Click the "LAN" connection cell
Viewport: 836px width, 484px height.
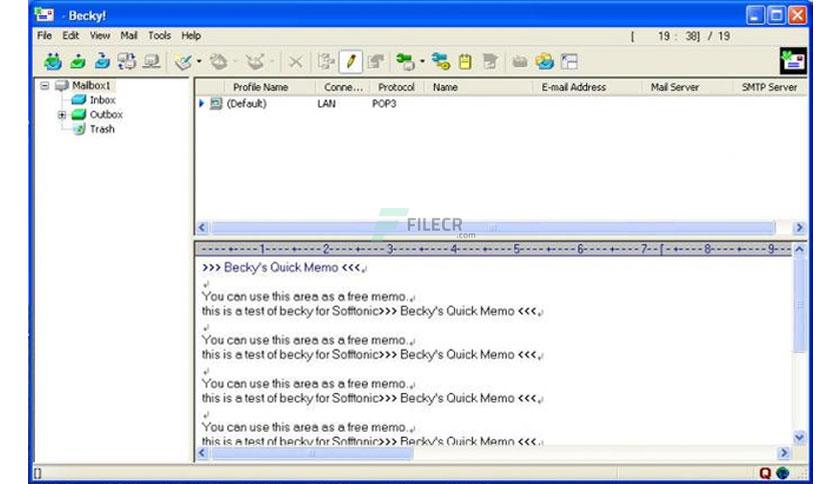tap(326, 103)
